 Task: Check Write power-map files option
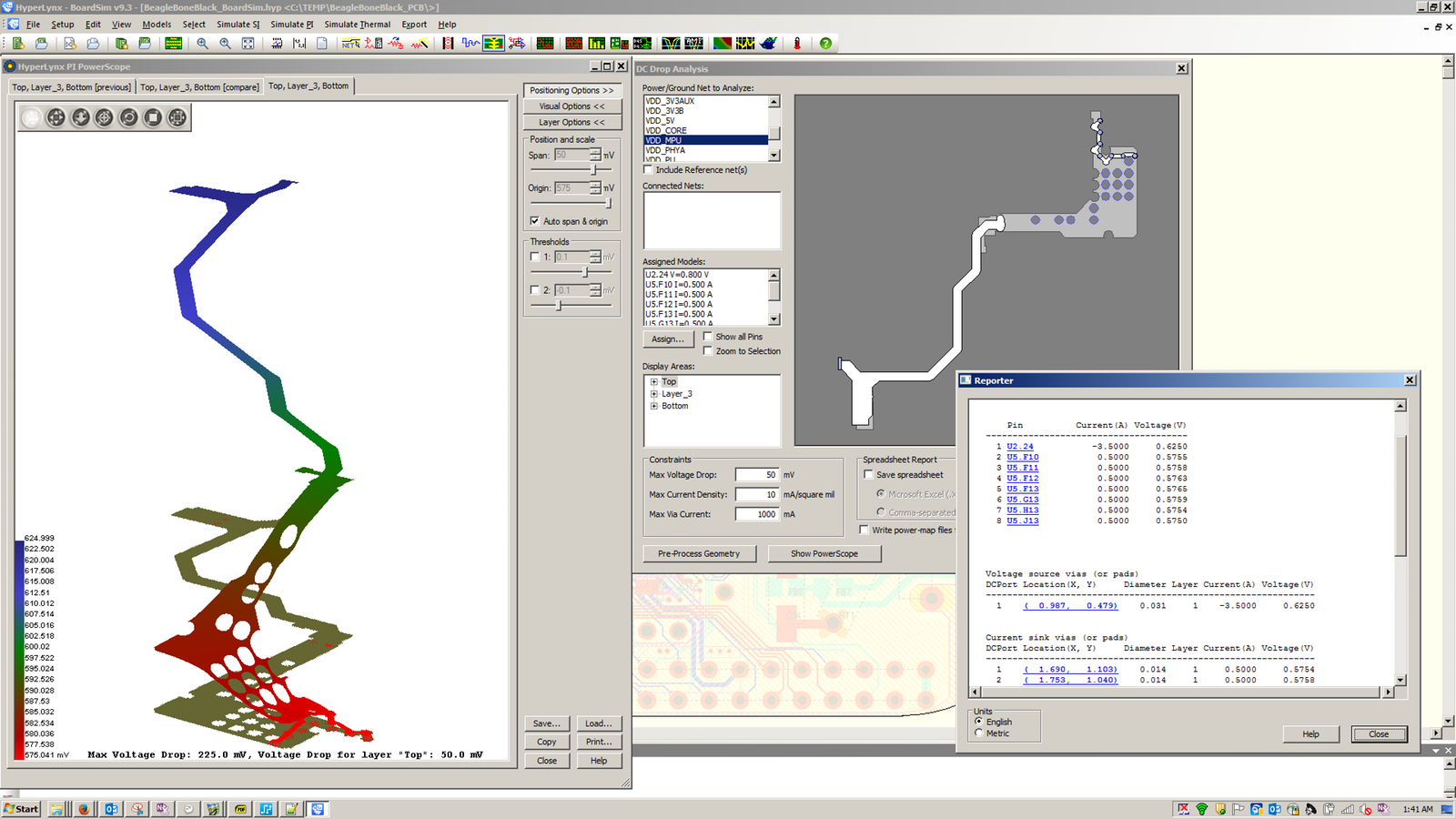pos(864,530)
